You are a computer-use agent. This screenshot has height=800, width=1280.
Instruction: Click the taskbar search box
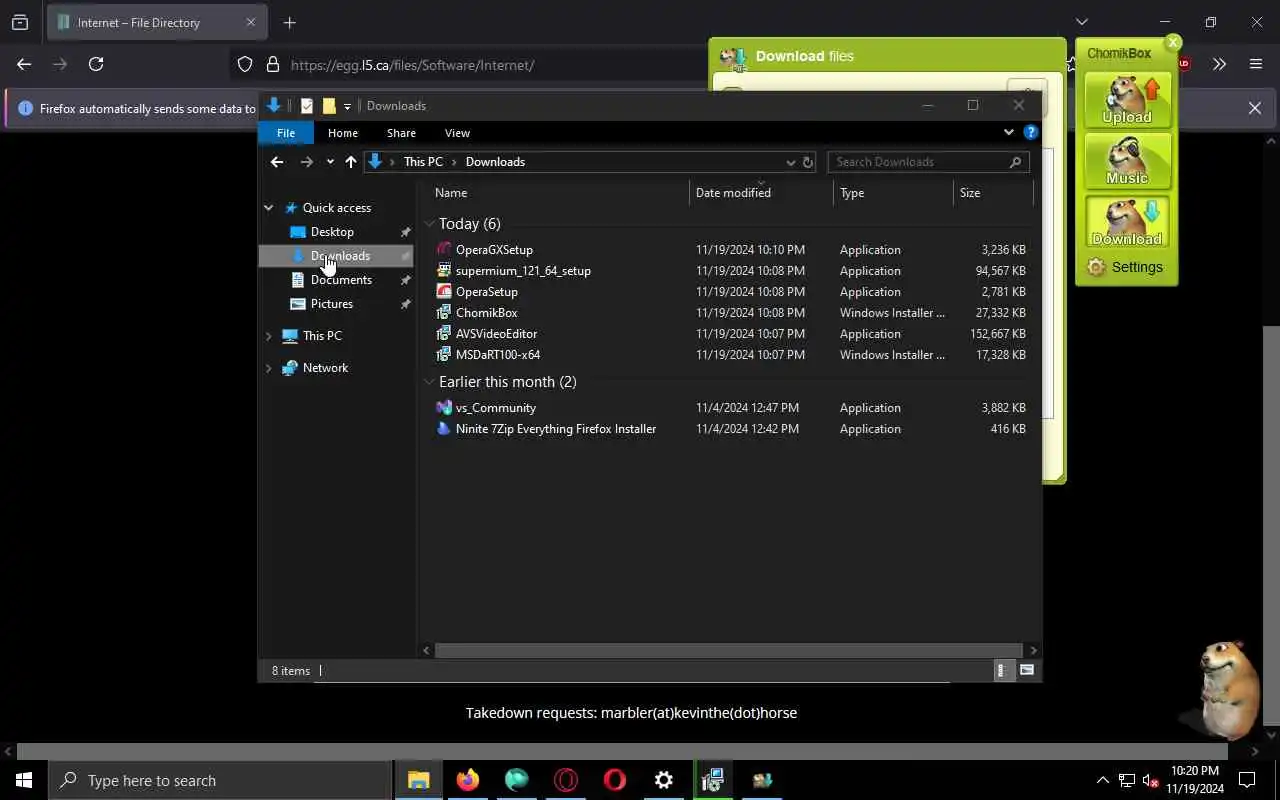point(220,780)
